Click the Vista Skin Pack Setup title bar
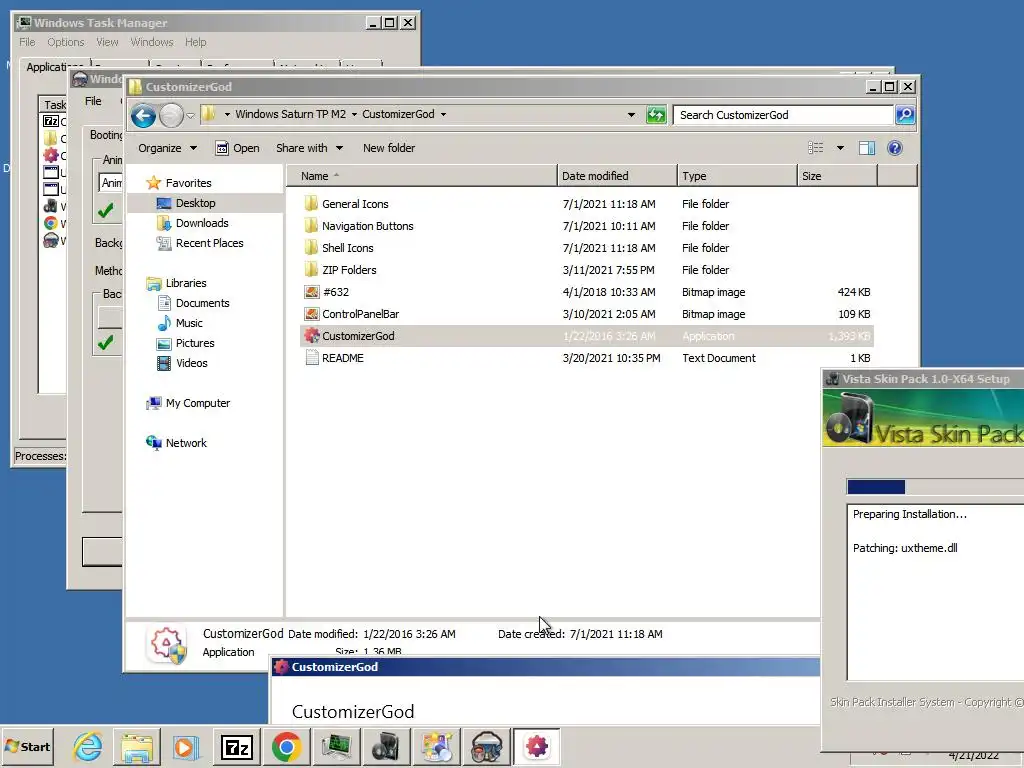 [923, 379]
